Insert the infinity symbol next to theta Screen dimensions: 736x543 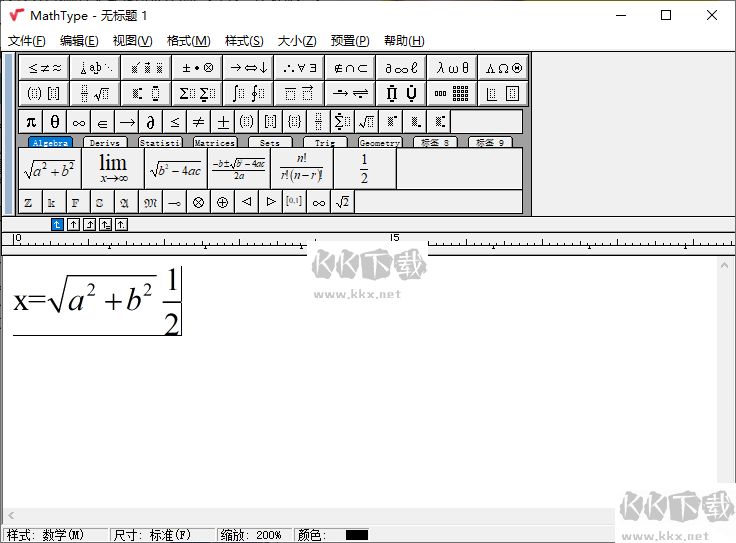79,122
